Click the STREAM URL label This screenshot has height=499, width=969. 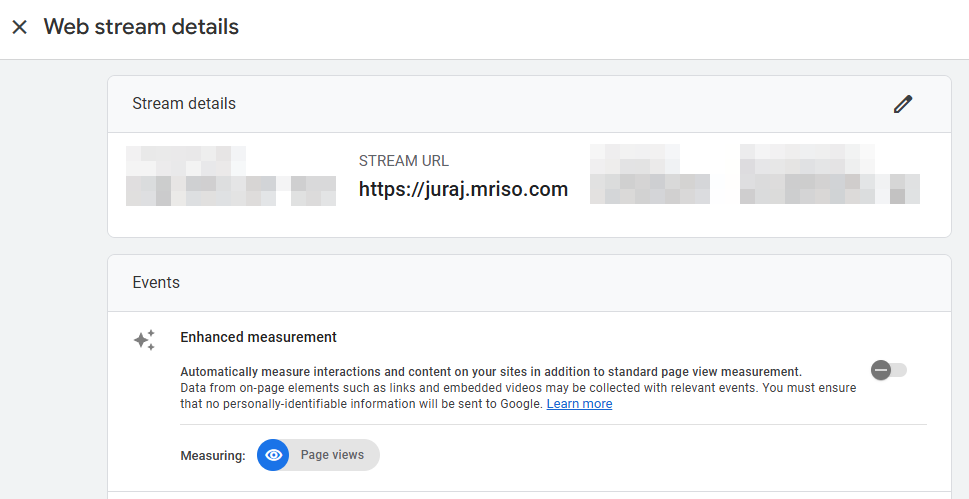pos(403,161)
